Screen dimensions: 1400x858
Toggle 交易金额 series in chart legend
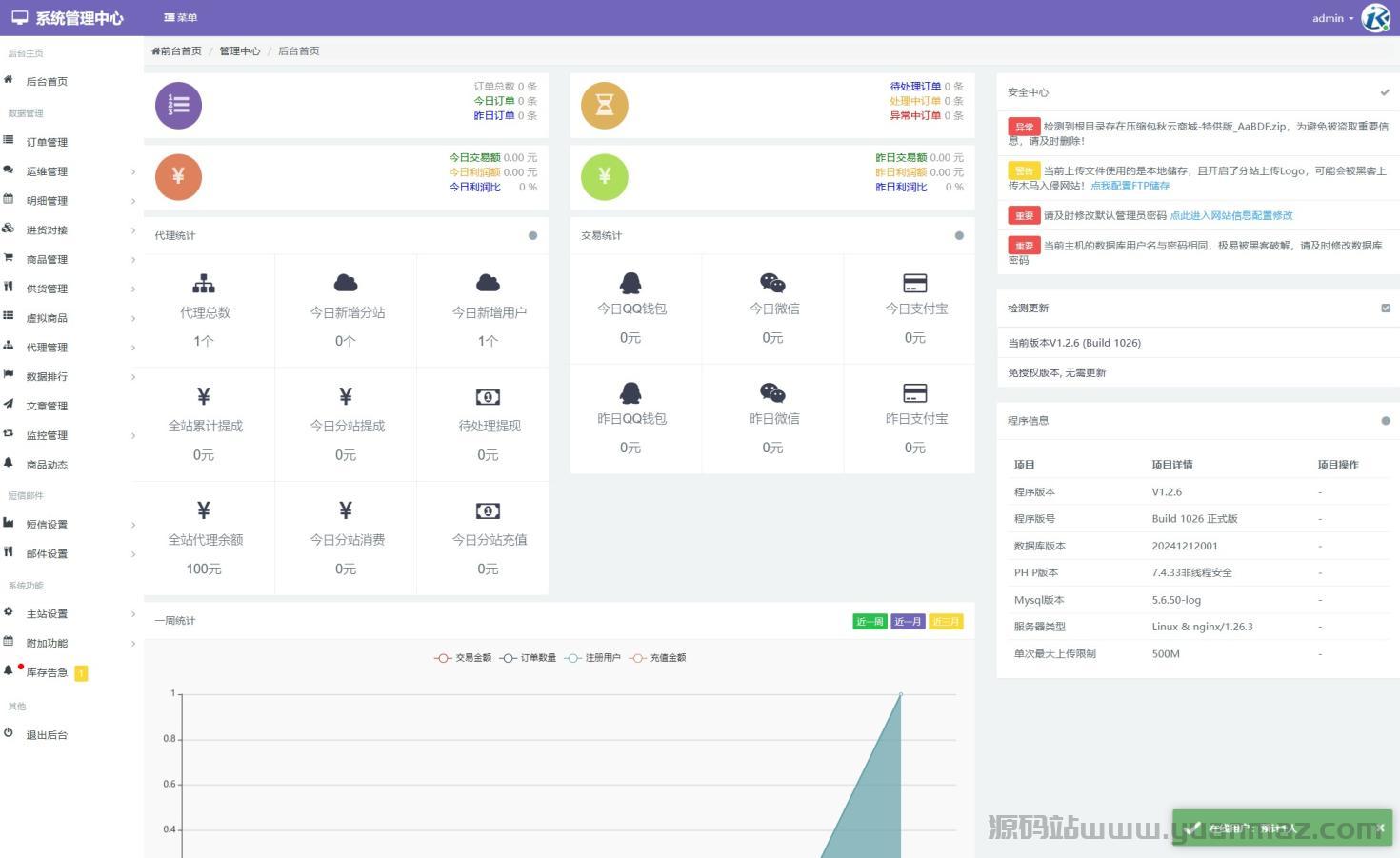(463, 658)
